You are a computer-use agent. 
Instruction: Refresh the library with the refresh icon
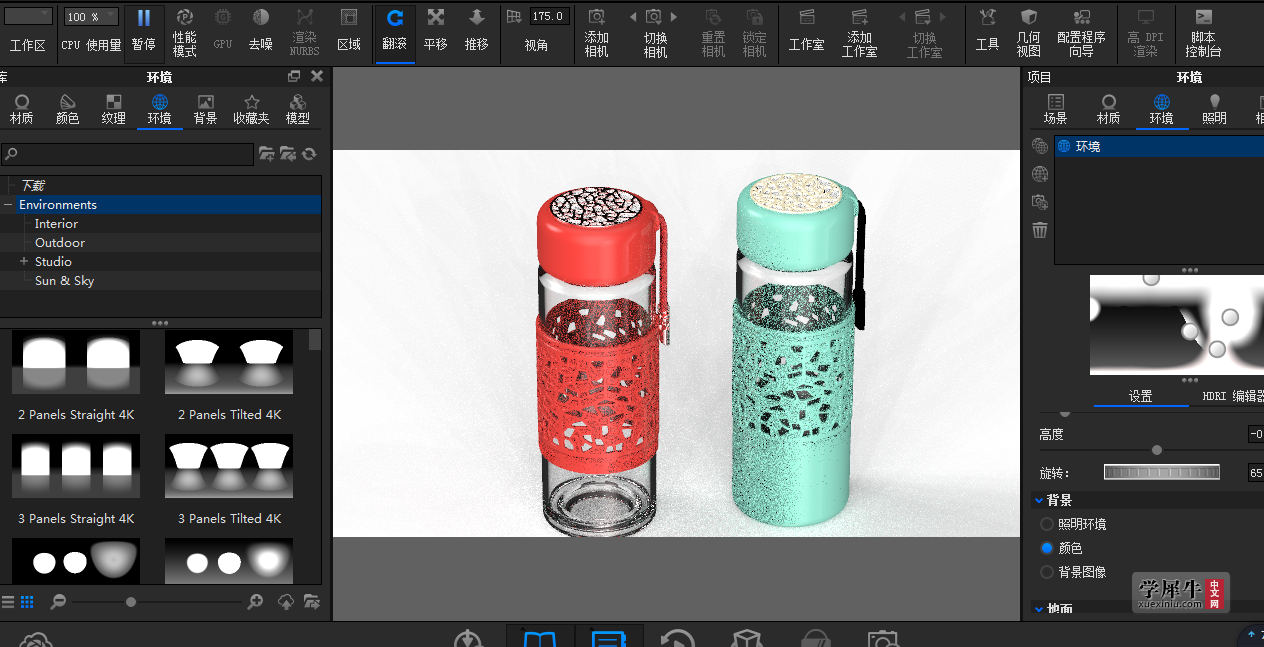pyautogui.click(x=309, y=154)
